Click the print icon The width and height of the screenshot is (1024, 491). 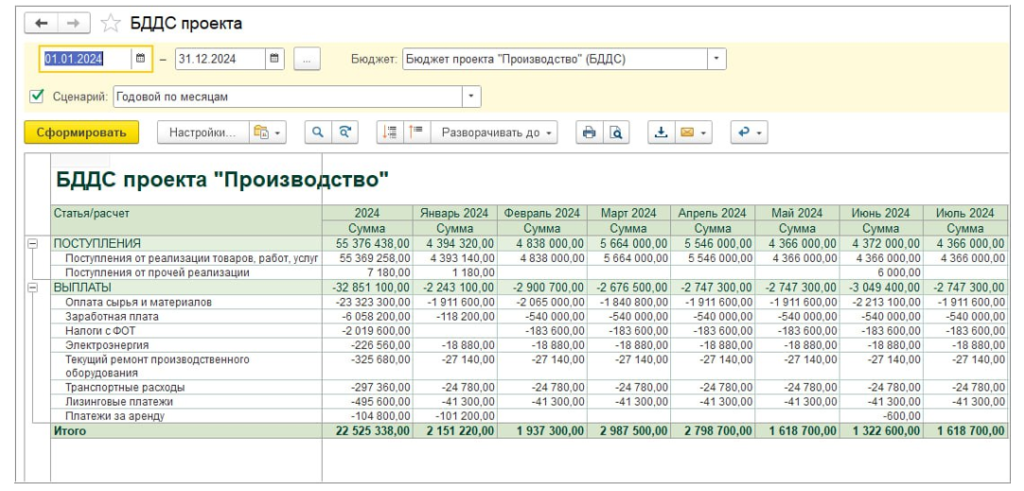tap(589, 132)
